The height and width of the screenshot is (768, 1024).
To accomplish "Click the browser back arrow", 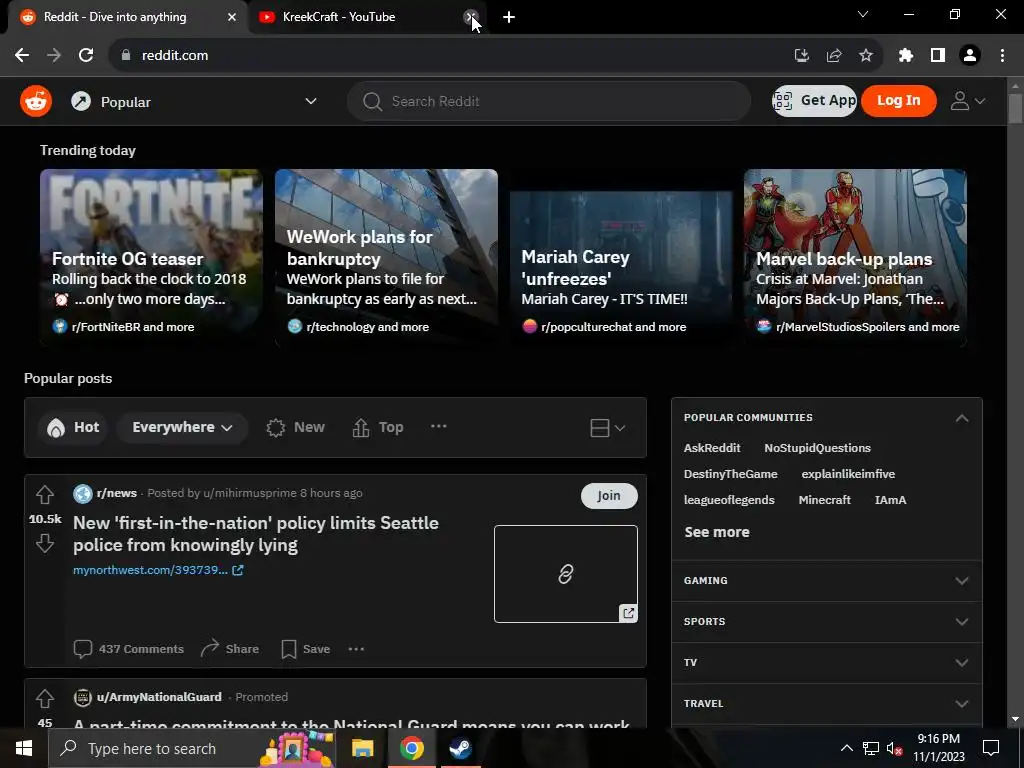I will tap(22, 56).
